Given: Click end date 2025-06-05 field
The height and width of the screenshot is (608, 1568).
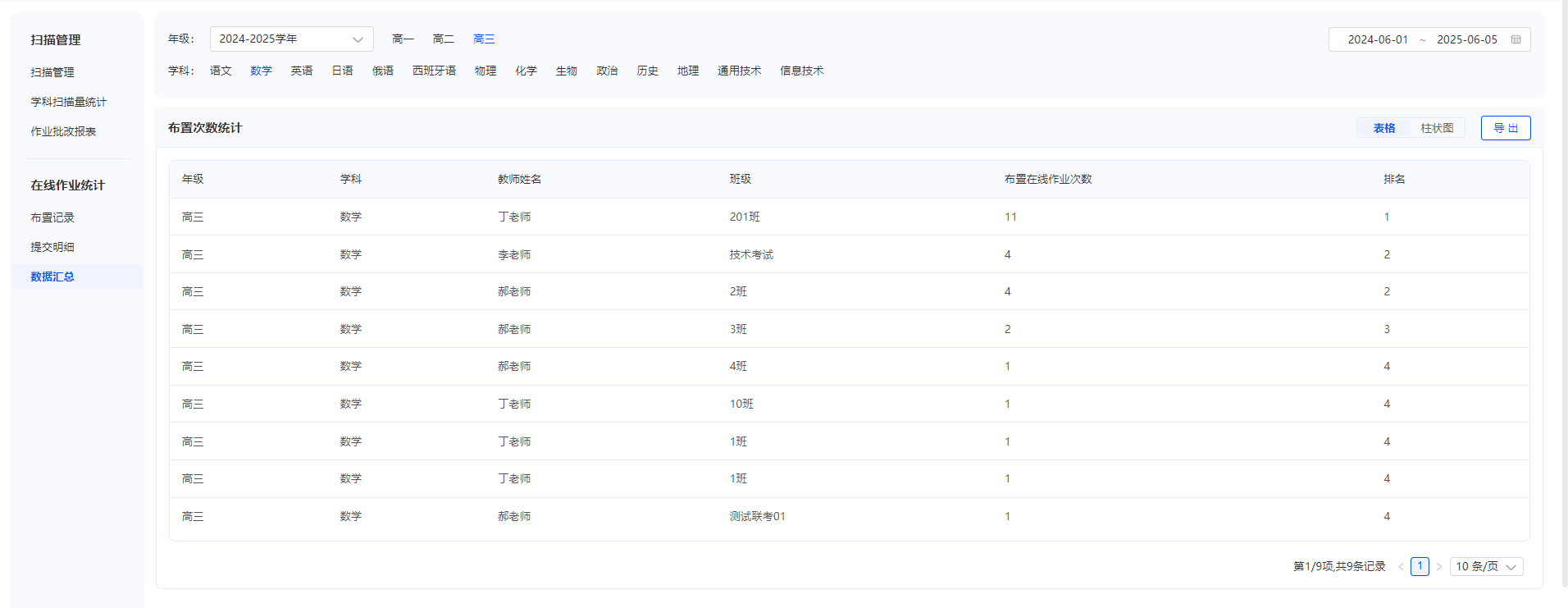Looking at the screenshot, I should [1467, 39].
